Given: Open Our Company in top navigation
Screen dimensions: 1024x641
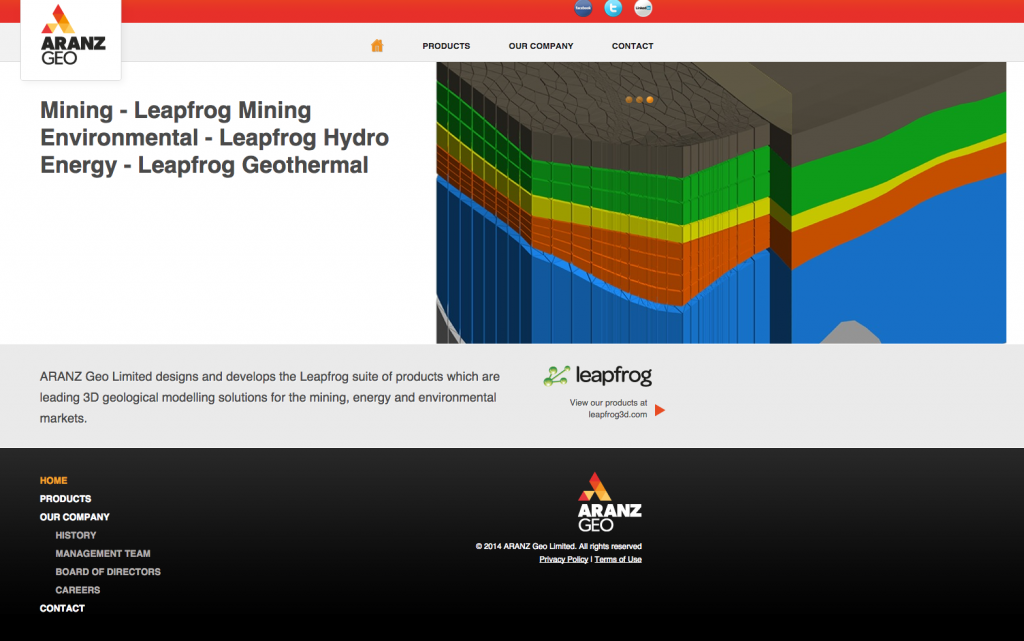Looking at the screenshot, I should coord(541,46).
